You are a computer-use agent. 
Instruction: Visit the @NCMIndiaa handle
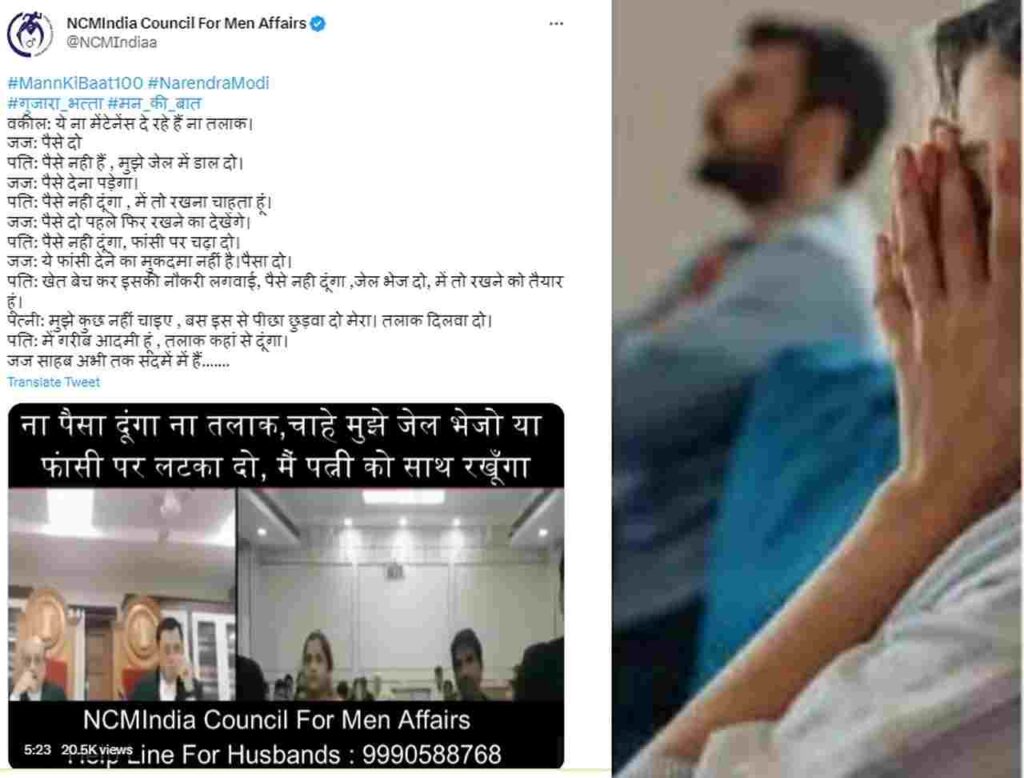click(112, 42)
